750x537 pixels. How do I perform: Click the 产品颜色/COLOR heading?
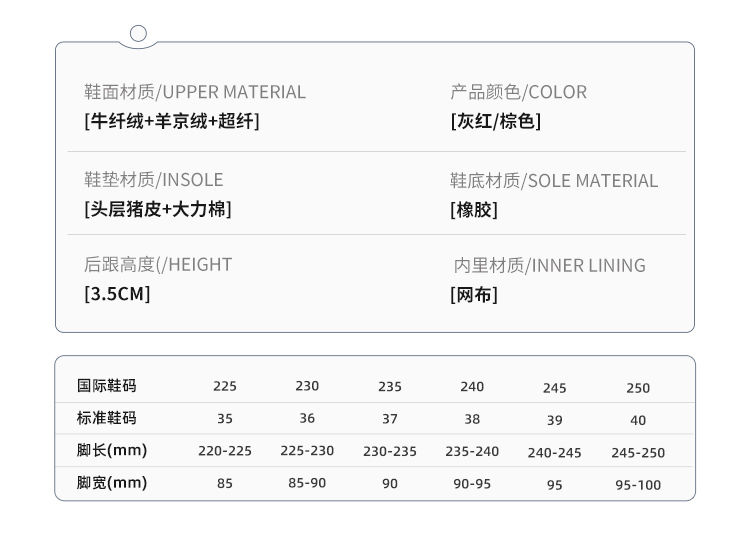point(518,92)
